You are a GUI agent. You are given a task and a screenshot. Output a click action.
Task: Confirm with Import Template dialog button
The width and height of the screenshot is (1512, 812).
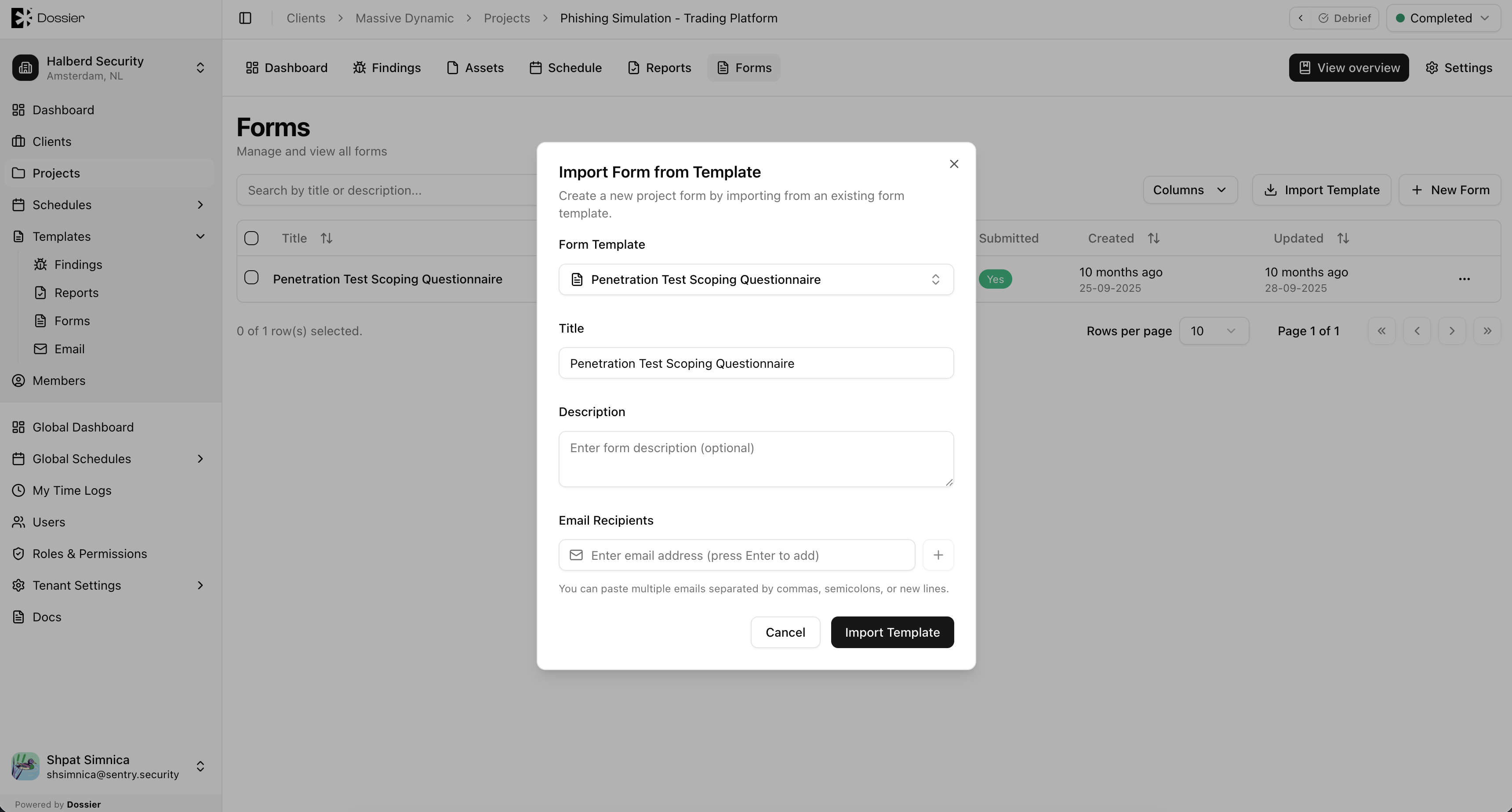892,632
